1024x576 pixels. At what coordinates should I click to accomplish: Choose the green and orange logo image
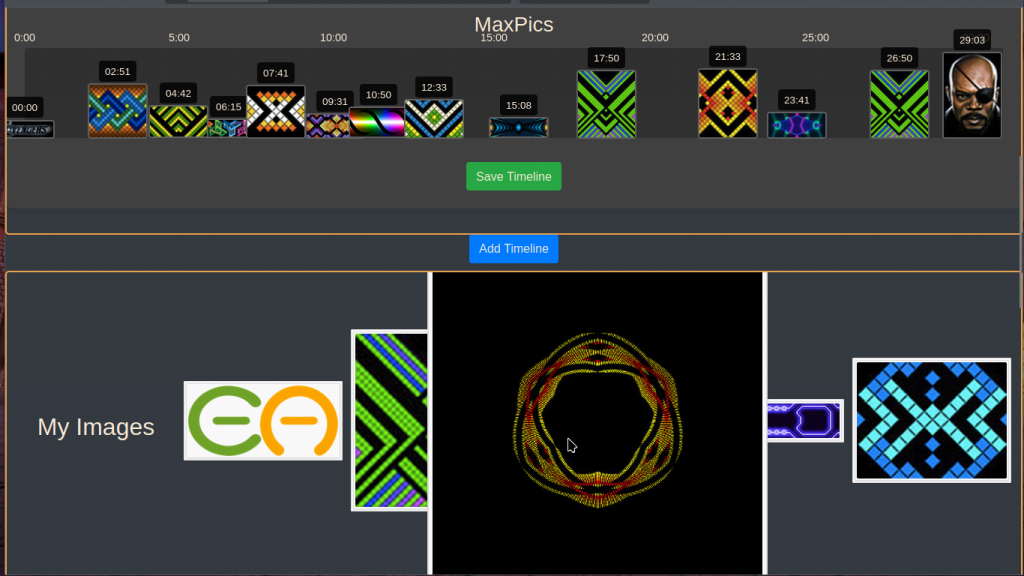263,421
